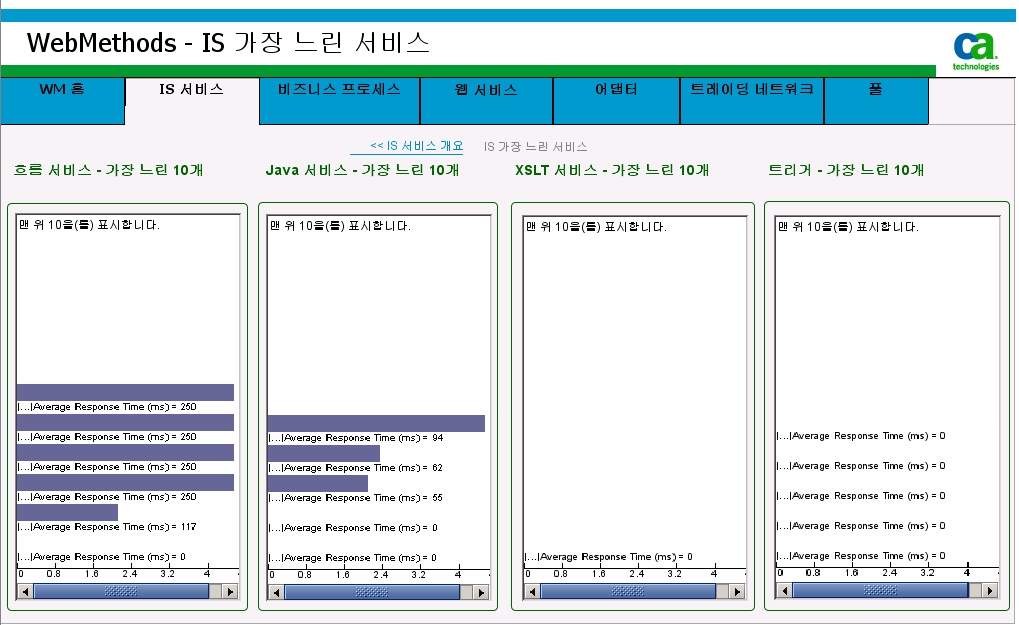Click left scroll arrow in 흐름 서비스 chart
The width and height of the screenshot is (1019, 625).
click(25, 591)
